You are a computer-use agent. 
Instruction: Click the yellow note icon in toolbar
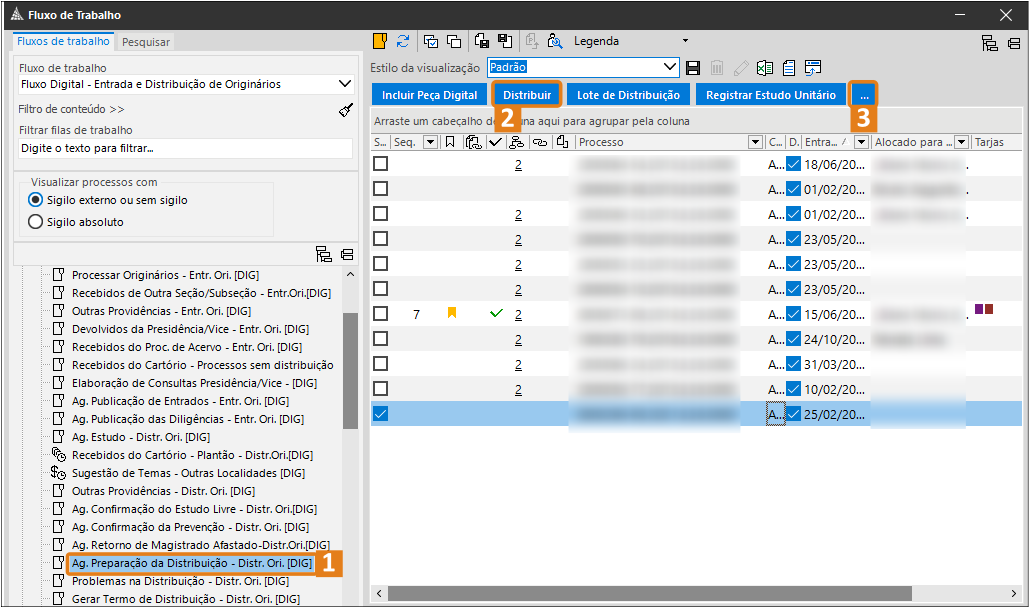(x=380, y=41)
